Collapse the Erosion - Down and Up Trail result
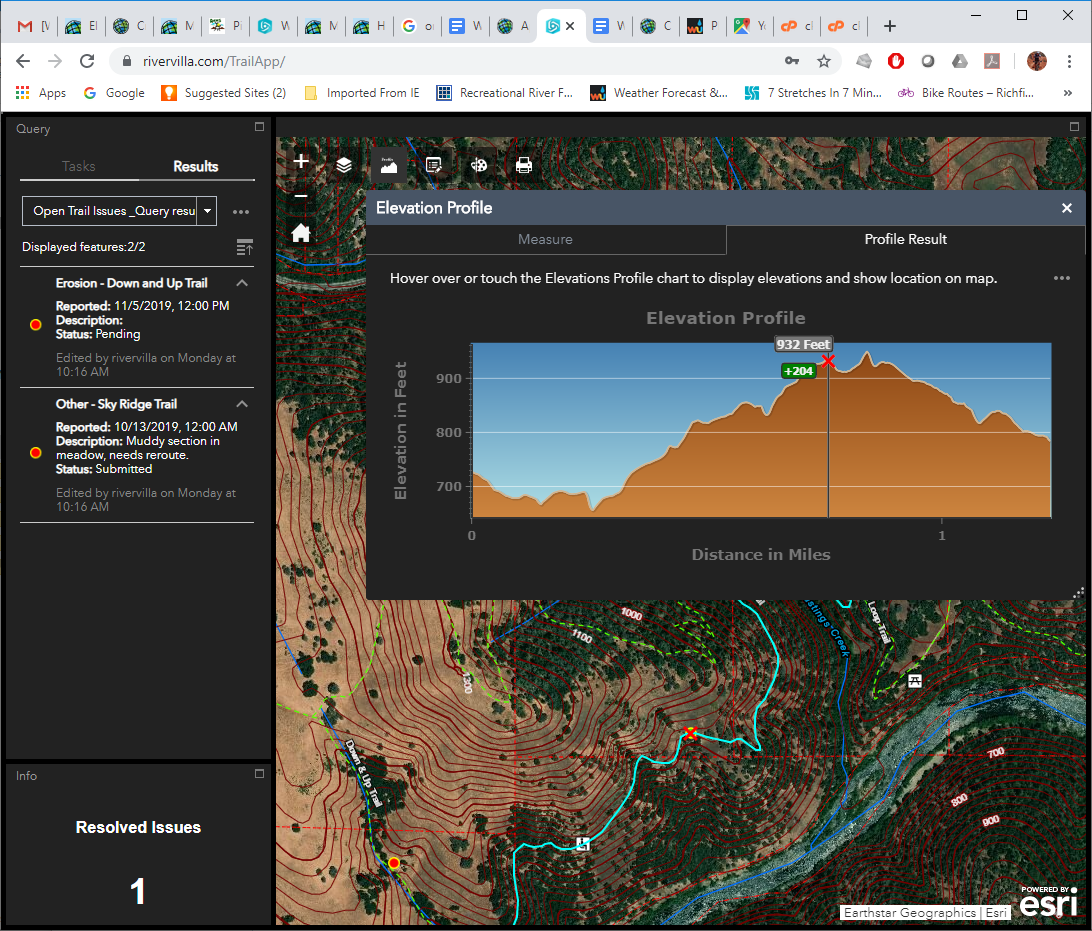Viewport: 1092px width, 931px height. pos(241,283)
